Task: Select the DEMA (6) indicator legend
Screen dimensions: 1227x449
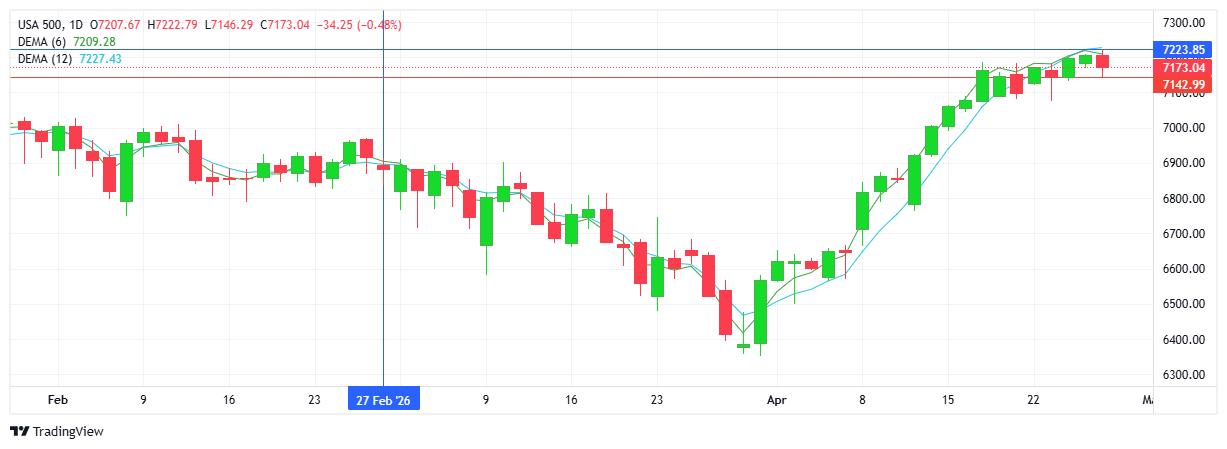Action: point(42,42)
